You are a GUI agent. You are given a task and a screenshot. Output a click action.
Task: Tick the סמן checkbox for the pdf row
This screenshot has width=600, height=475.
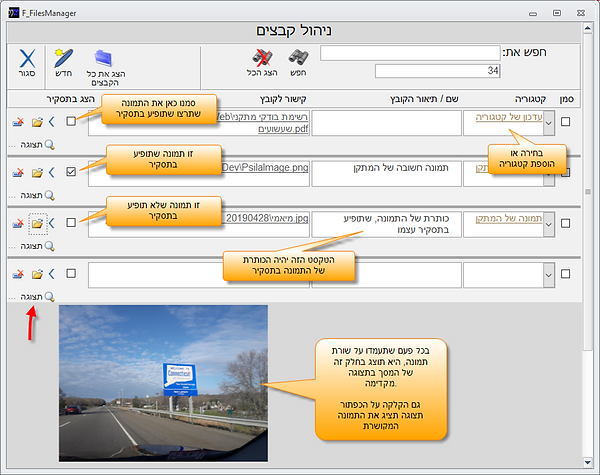coord(566,122)
